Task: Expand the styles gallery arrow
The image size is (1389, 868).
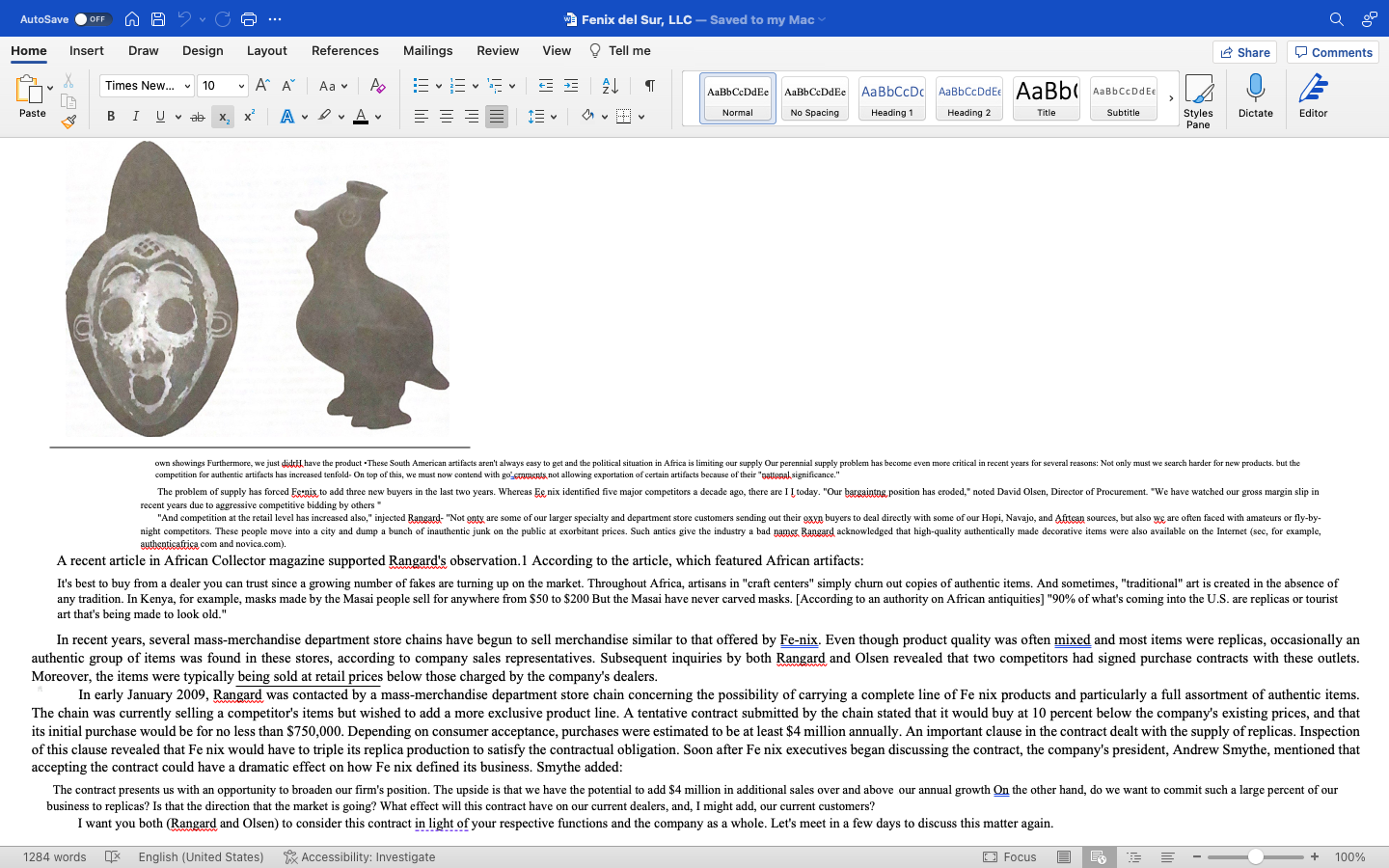Action: [1171, 98]
